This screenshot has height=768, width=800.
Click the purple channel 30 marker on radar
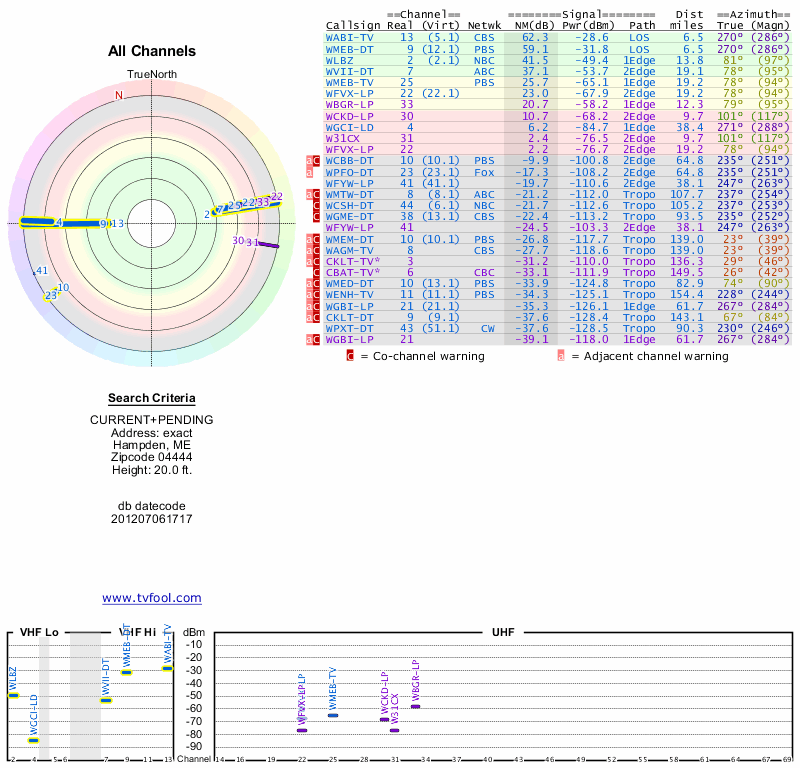tap(238, 240)
